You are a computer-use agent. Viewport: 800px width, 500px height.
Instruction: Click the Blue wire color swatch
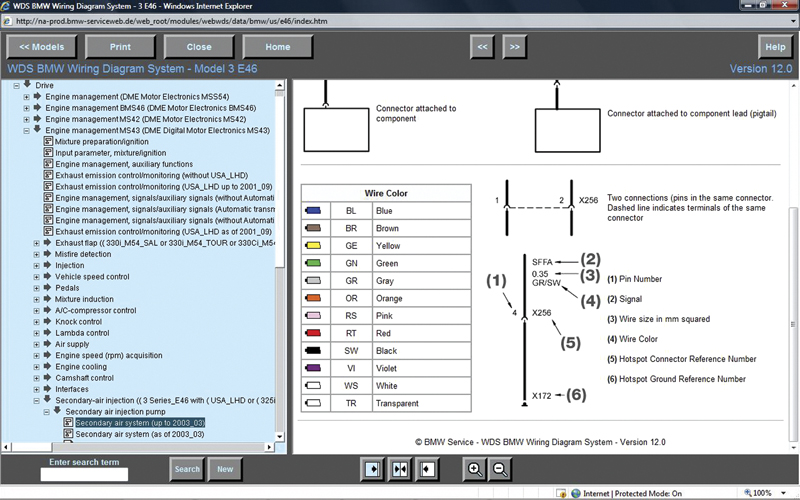313,210
